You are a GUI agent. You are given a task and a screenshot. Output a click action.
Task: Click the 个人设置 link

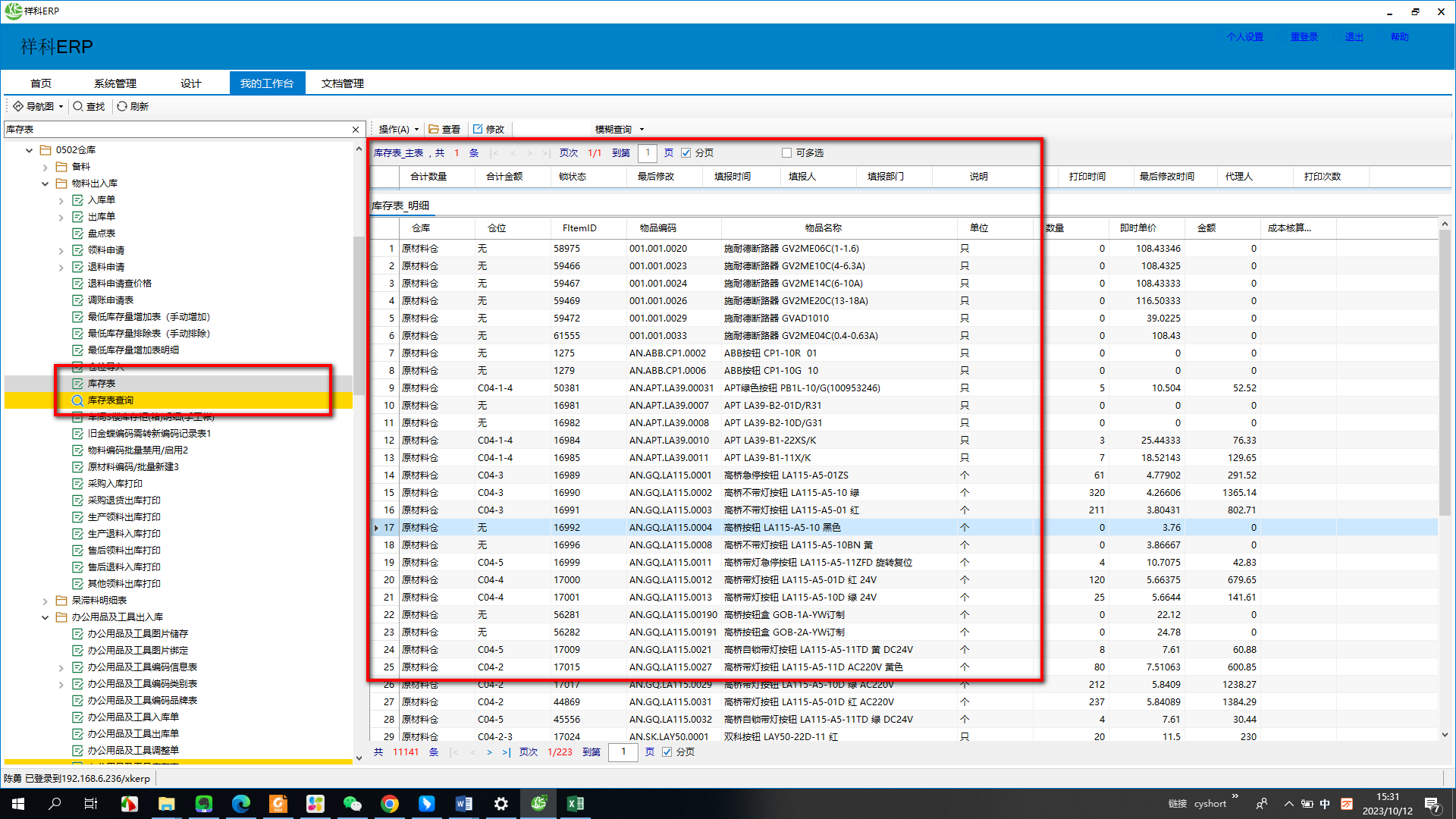(x=1245, y=37)
